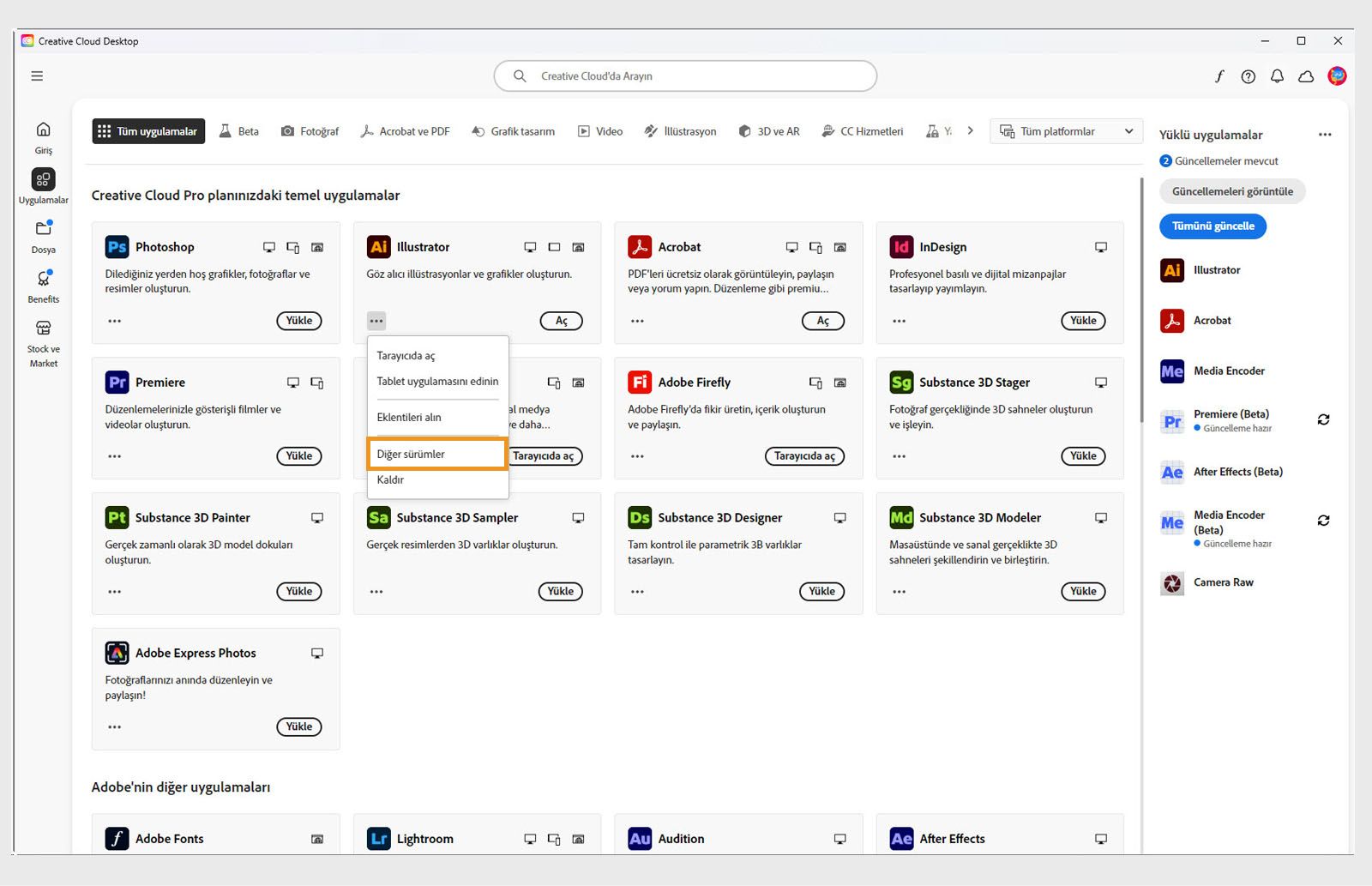Update Premiere (Beta) with refresh icon
This screenshot has height=886, width=1372.
[x=1323, y=419]
